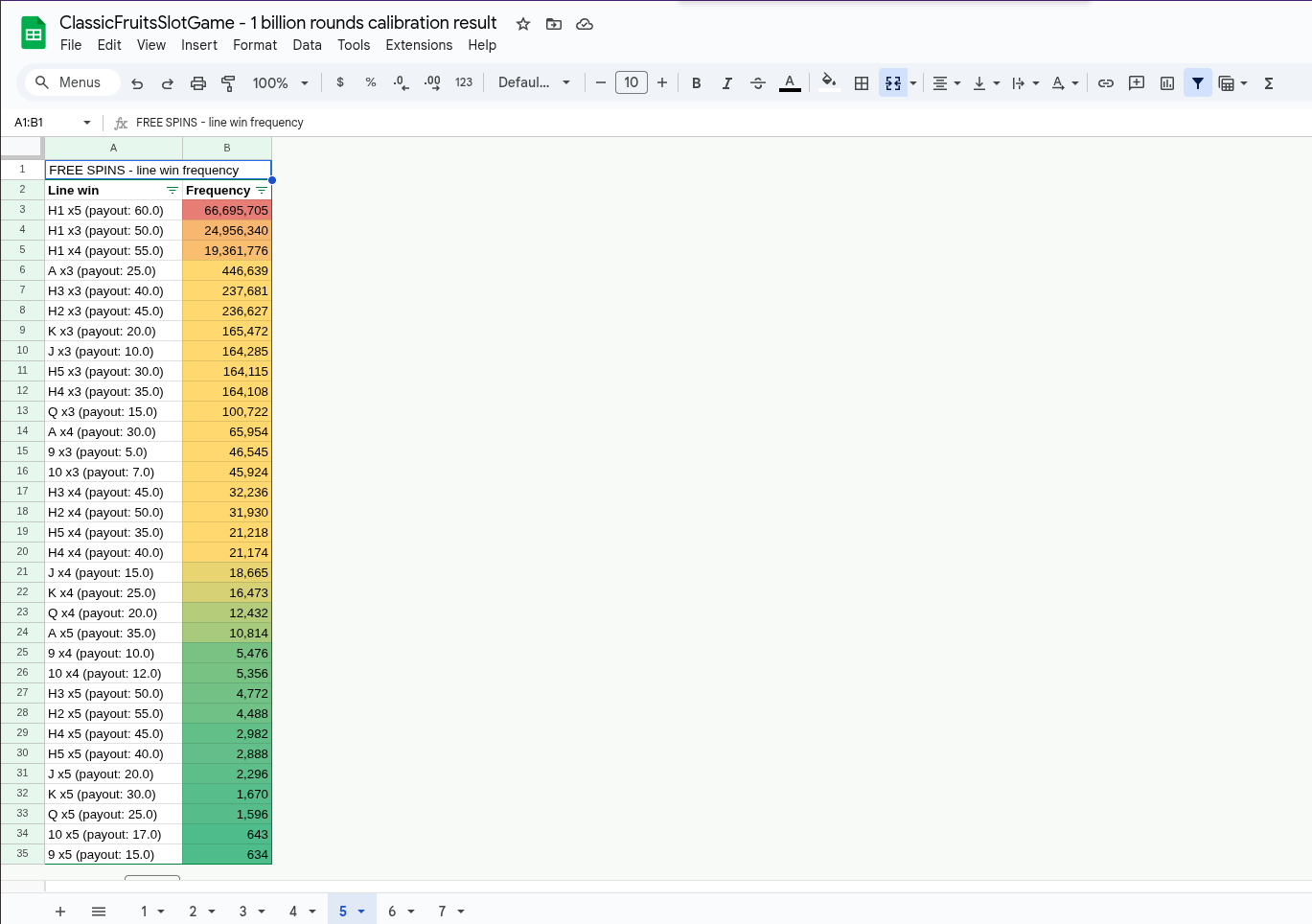This screenshot has width=1312, height=924.
Task: Toggle bold formatting
Action: point(697,83)
